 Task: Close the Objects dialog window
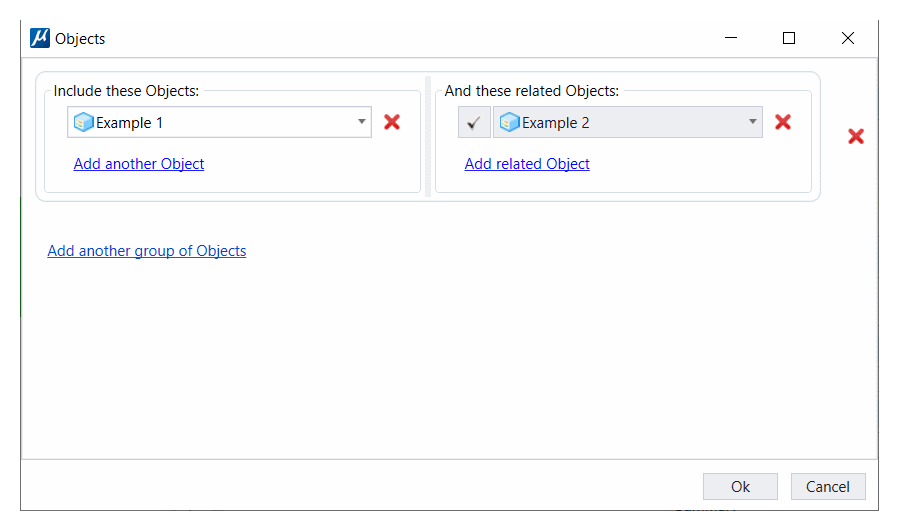tap(848, 38)
